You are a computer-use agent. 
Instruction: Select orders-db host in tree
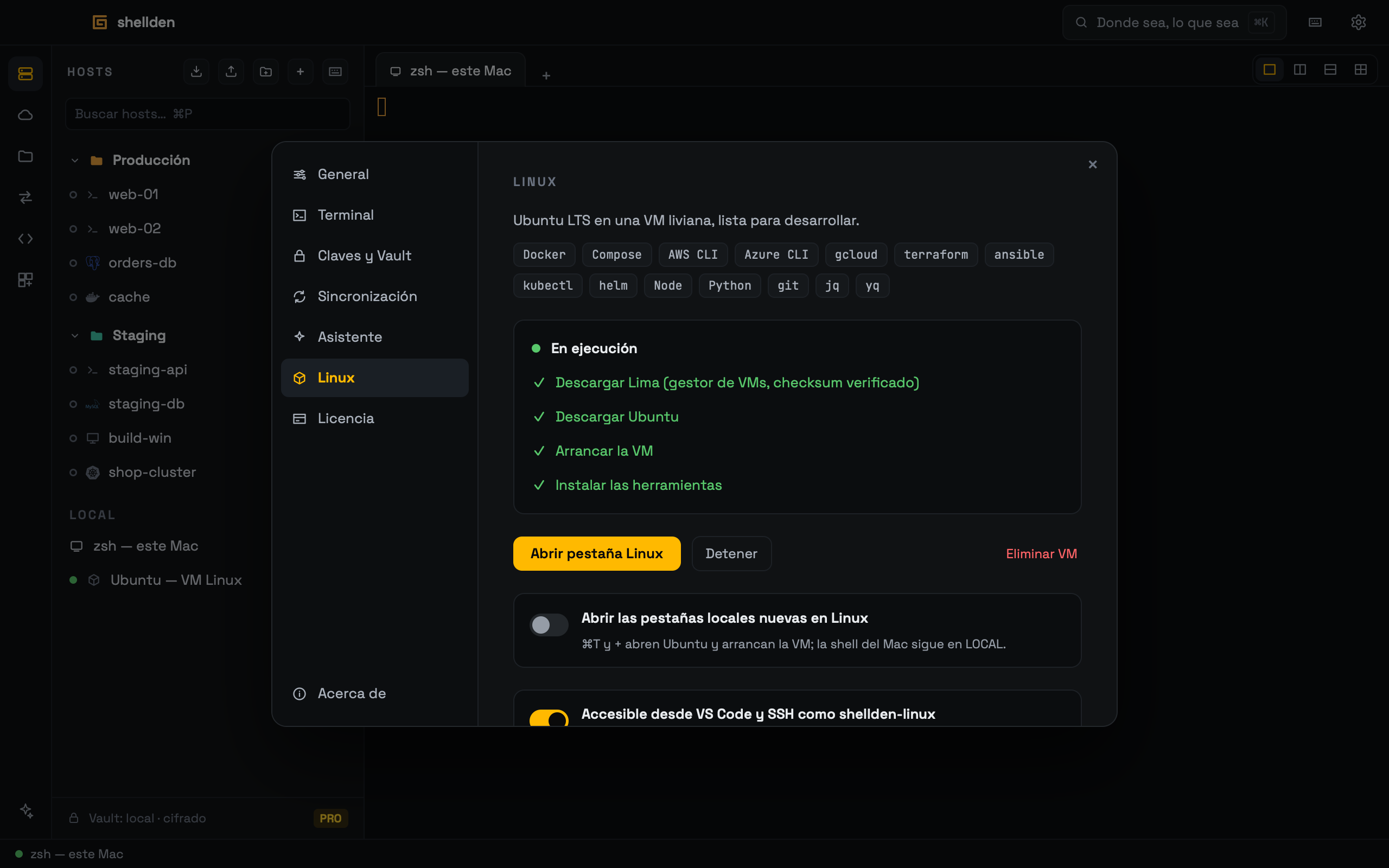click(208, 263)
